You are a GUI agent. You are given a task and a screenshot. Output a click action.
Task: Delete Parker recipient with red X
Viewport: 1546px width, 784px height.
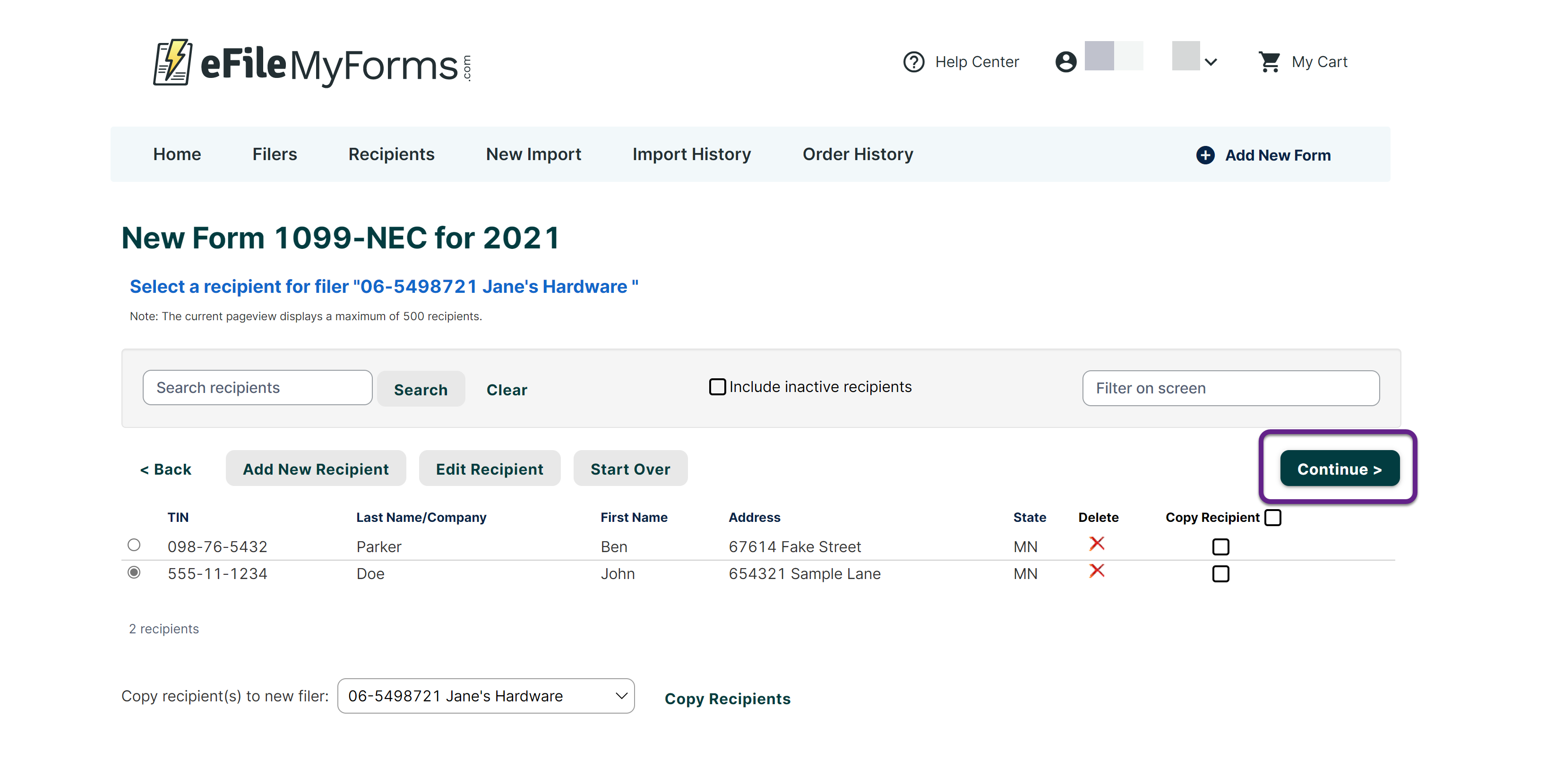pyautogui.click(x=1097, y=544)
